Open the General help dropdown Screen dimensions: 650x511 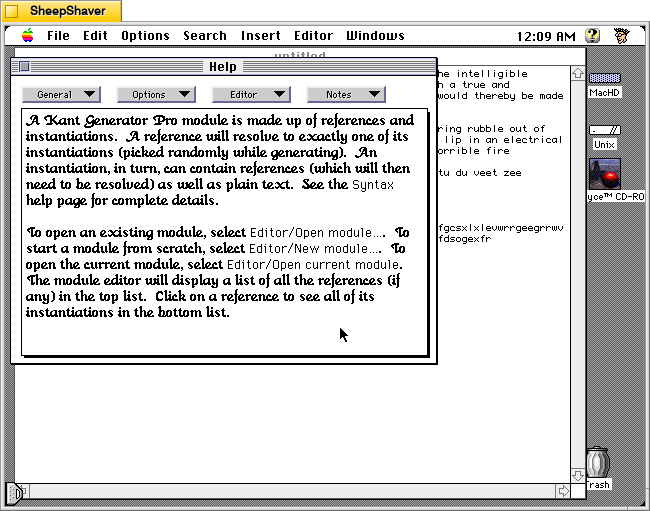(x=61, y=94)
